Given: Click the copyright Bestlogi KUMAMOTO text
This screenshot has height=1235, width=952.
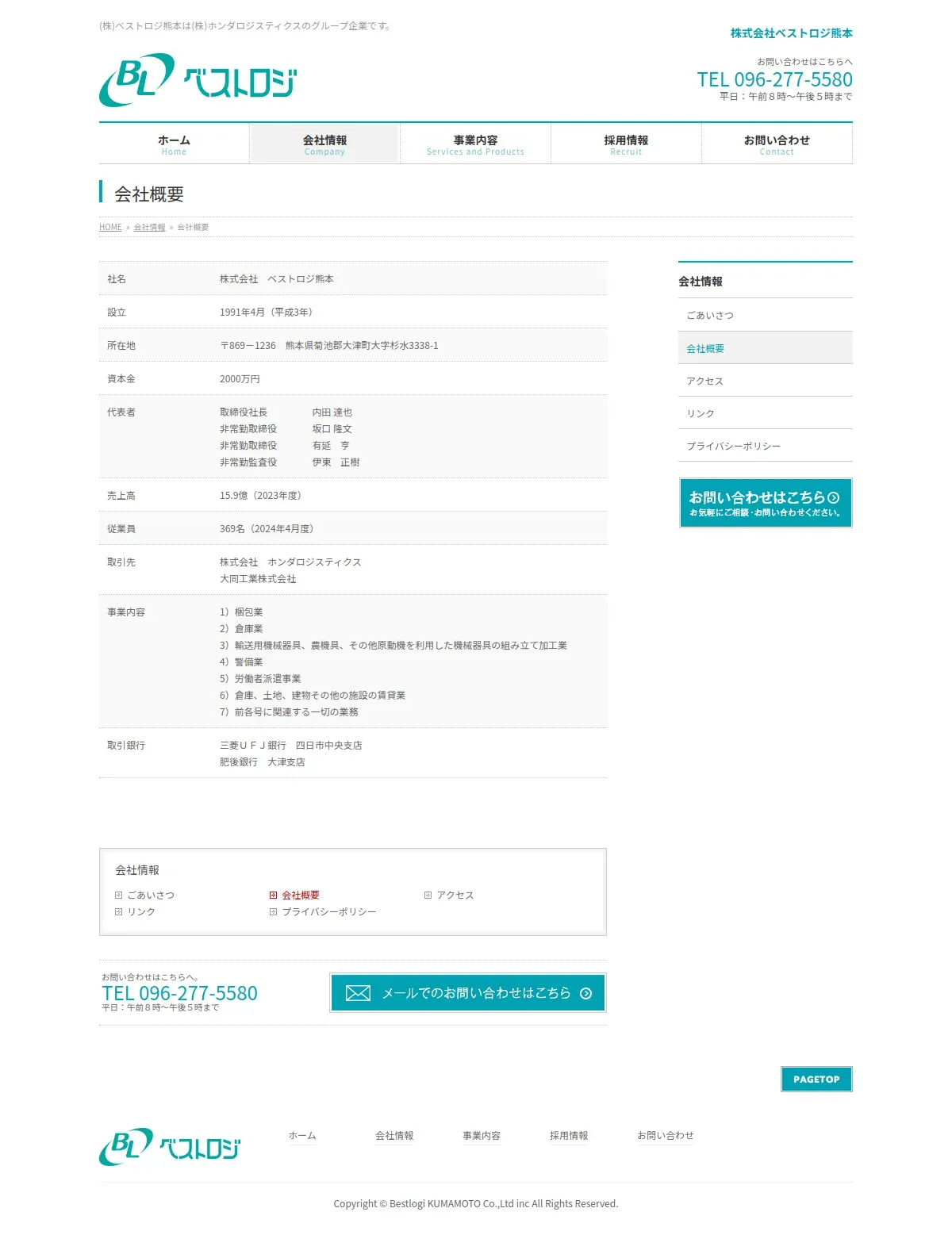Looking at the screenshot, I should 475,1204.
